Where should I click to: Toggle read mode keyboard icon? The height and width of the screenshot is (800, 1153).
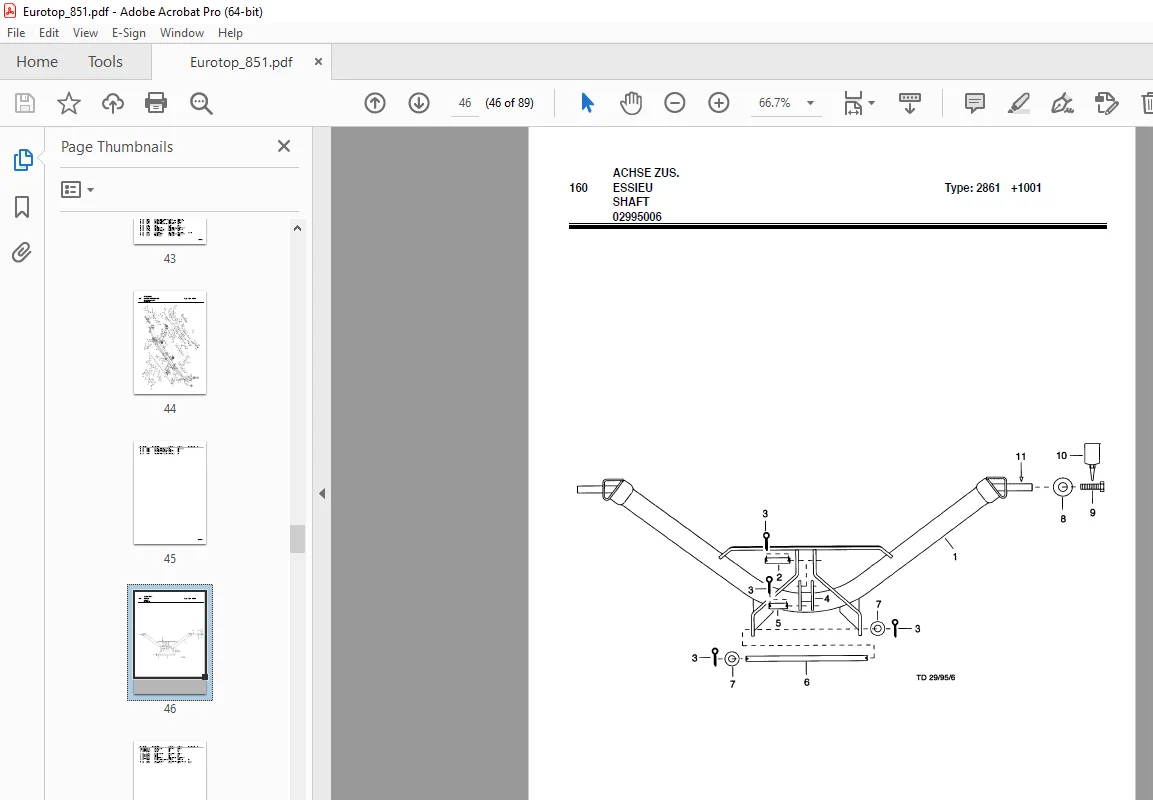[910, 103]
